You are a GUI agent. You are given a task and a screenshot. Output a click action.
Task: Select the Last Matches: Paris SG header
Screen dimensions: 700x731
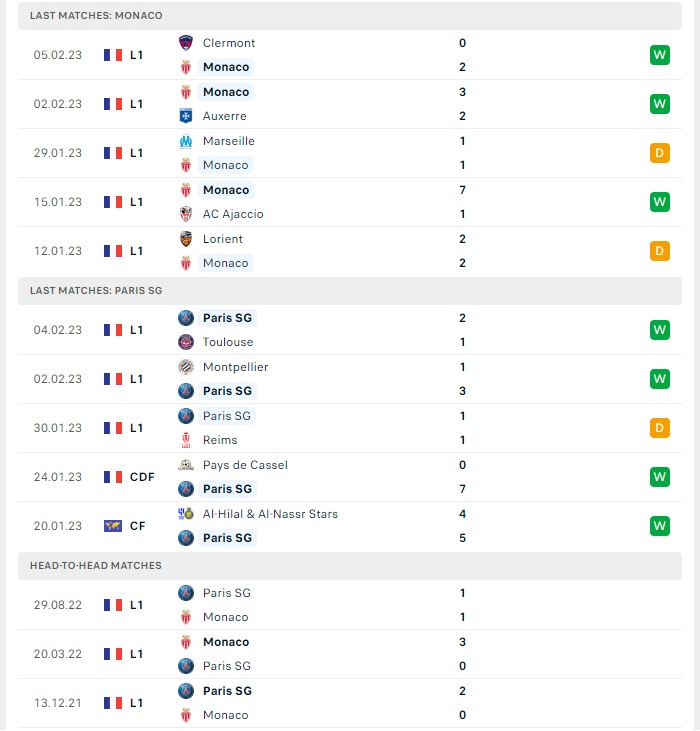pos(350,290)
